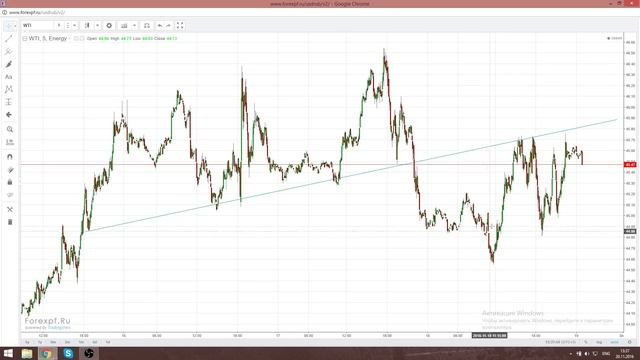Select the 1y date range

pyautogui.click(x=40, y=342)
